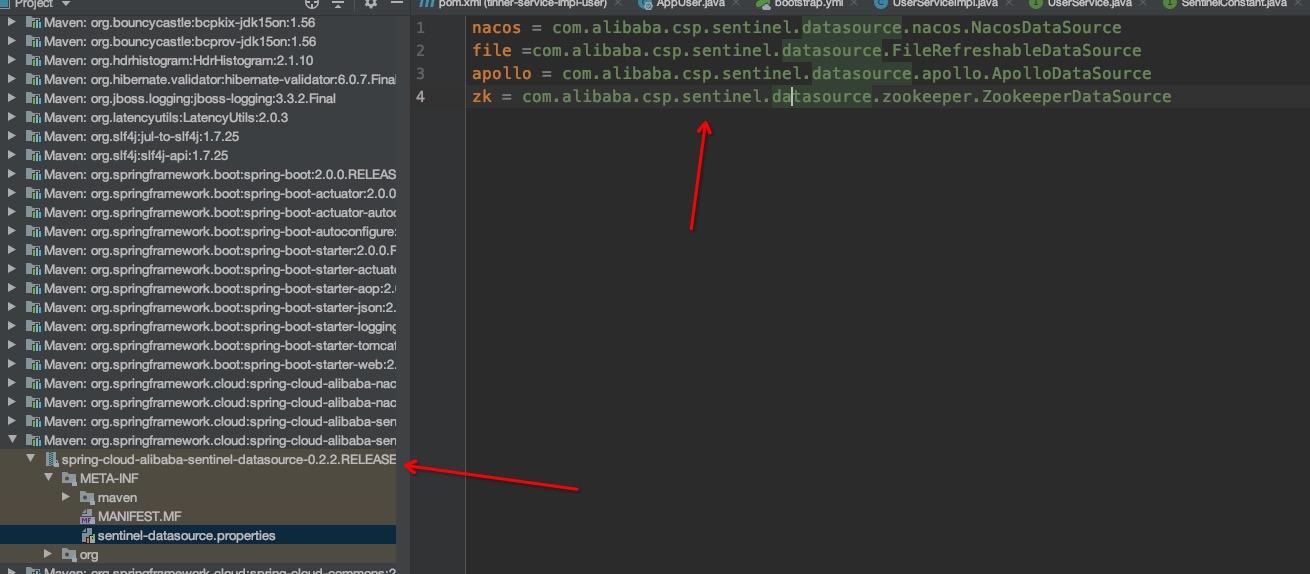Switch to the SentinelConstant.java tab
This screenshot has height=574, width=1310.
1232,4
